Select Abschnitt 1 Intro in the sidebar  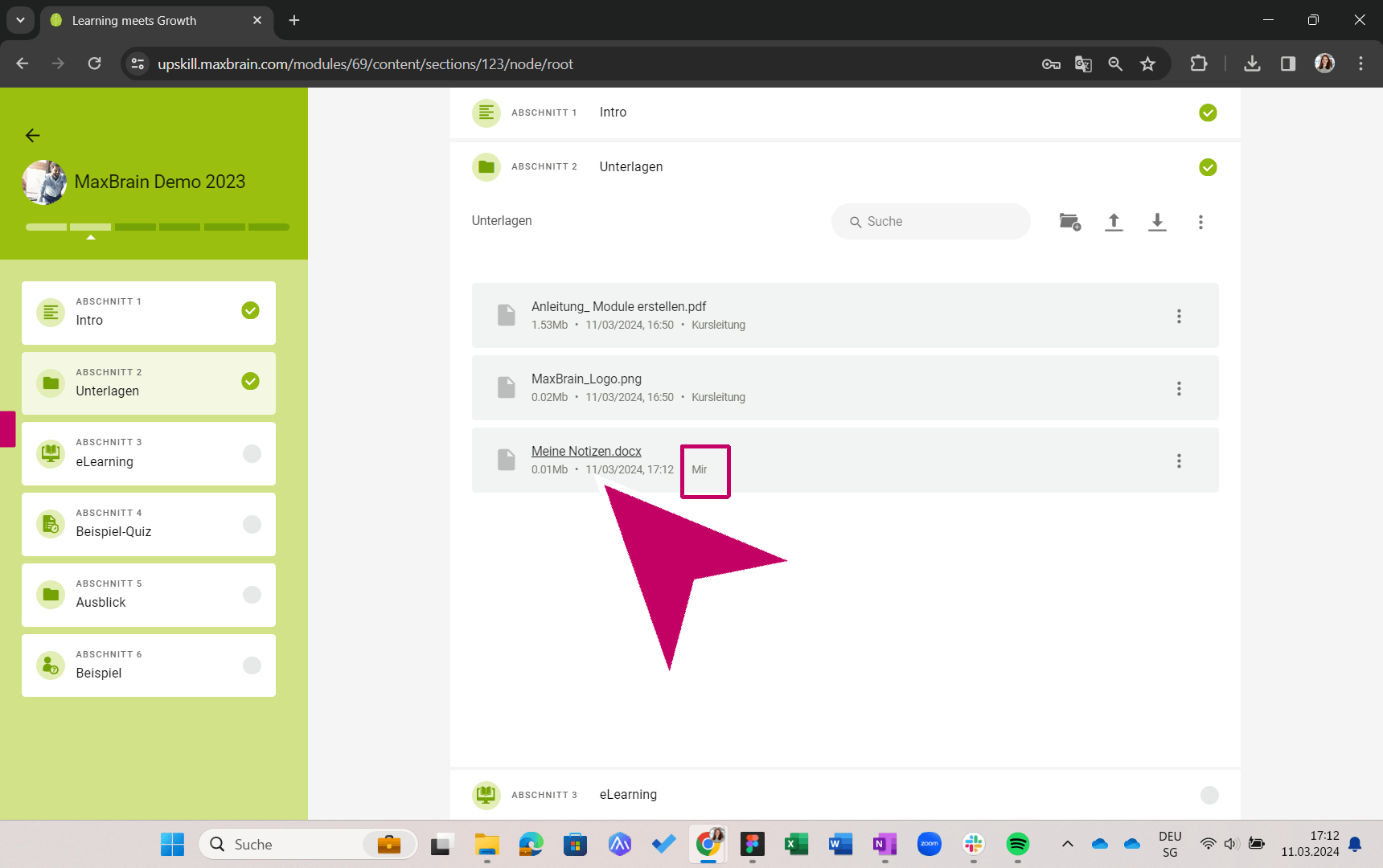pos(149,313)
